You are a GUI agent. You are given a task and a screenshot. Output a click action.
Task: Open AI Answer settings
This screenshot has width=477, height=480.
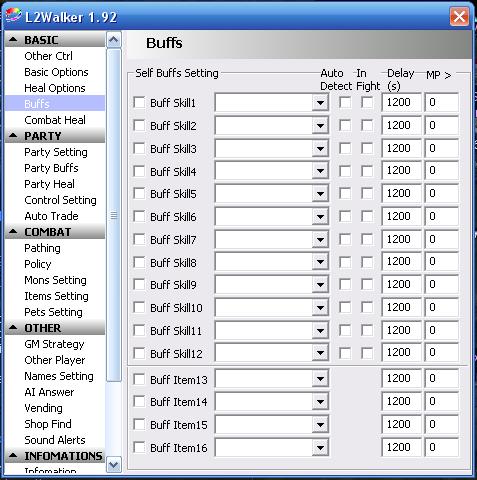(49, 392)
